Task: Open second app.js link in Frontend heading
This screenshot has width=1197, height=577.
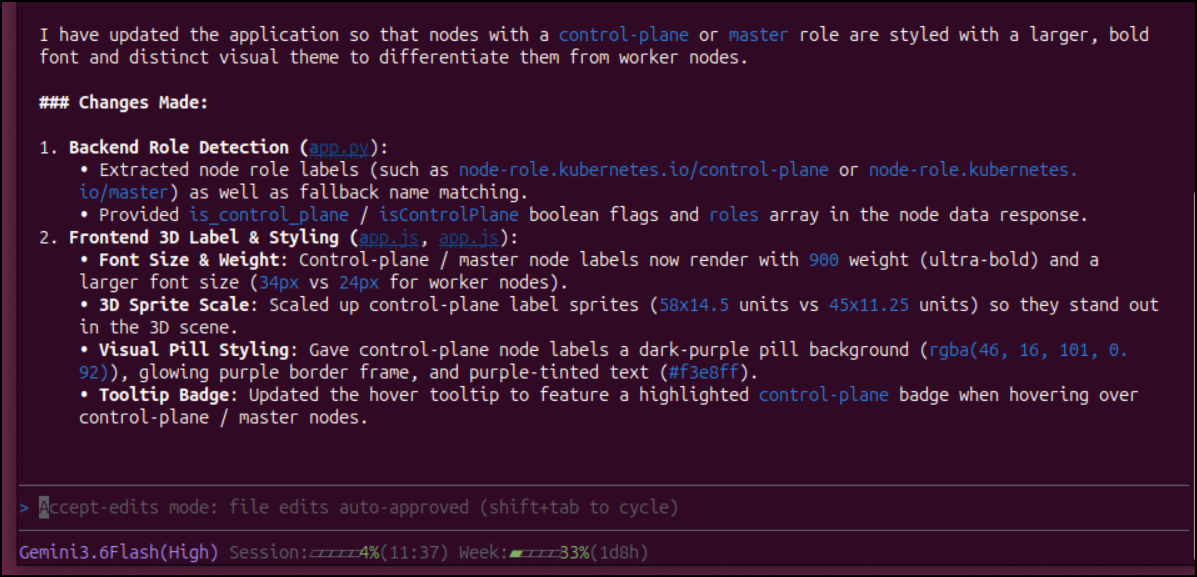Action: click(x=468, y=237)
